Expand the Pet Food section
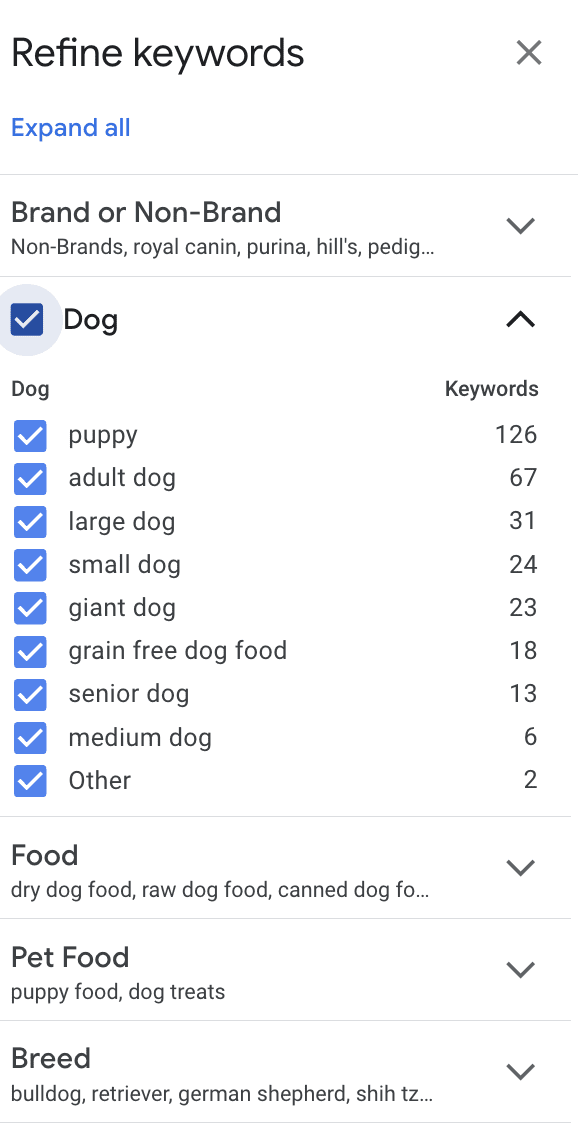Screen dimensions: 578x1138 click(x=520, y=970)
